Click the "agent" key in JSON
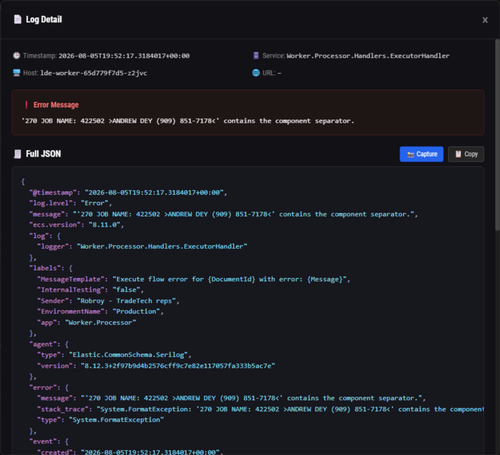 45,344
